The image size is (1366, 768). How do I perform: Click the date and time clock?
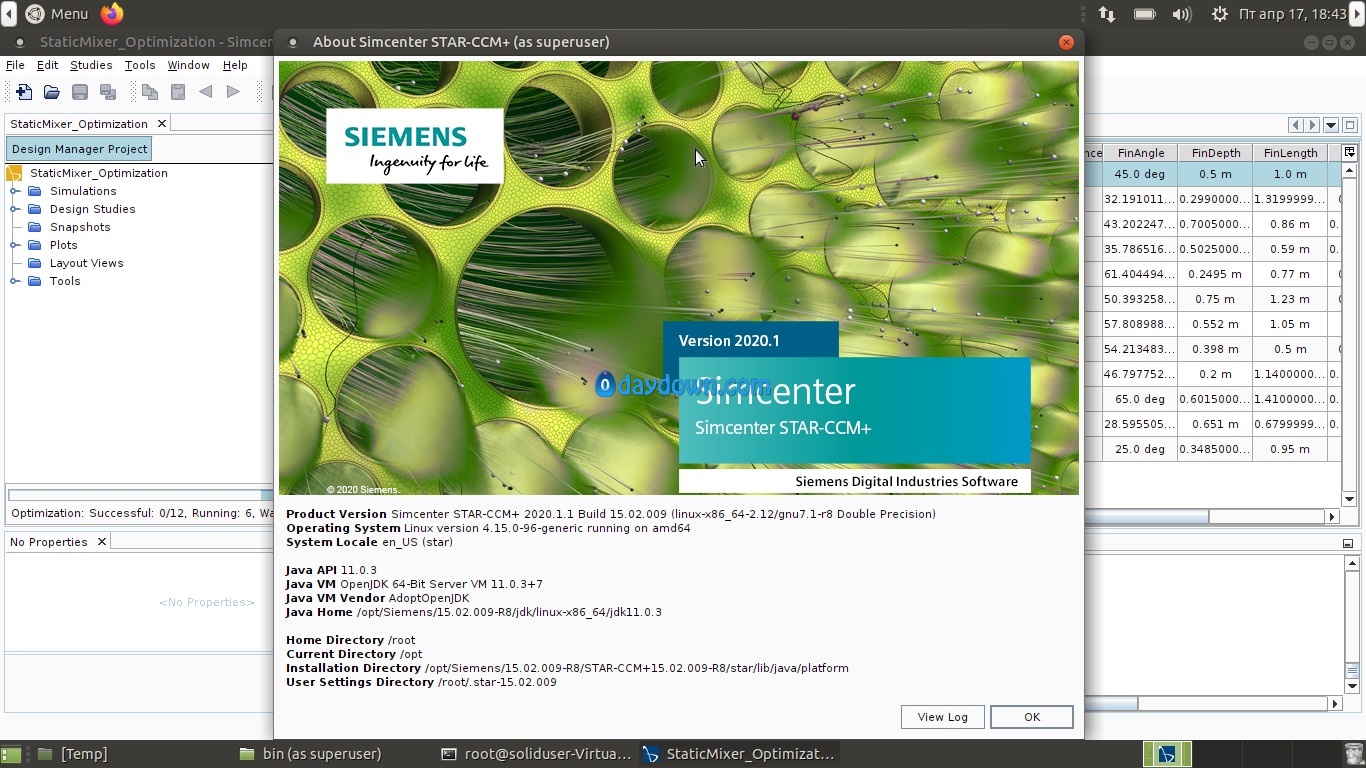click(x=1292, y=14)
